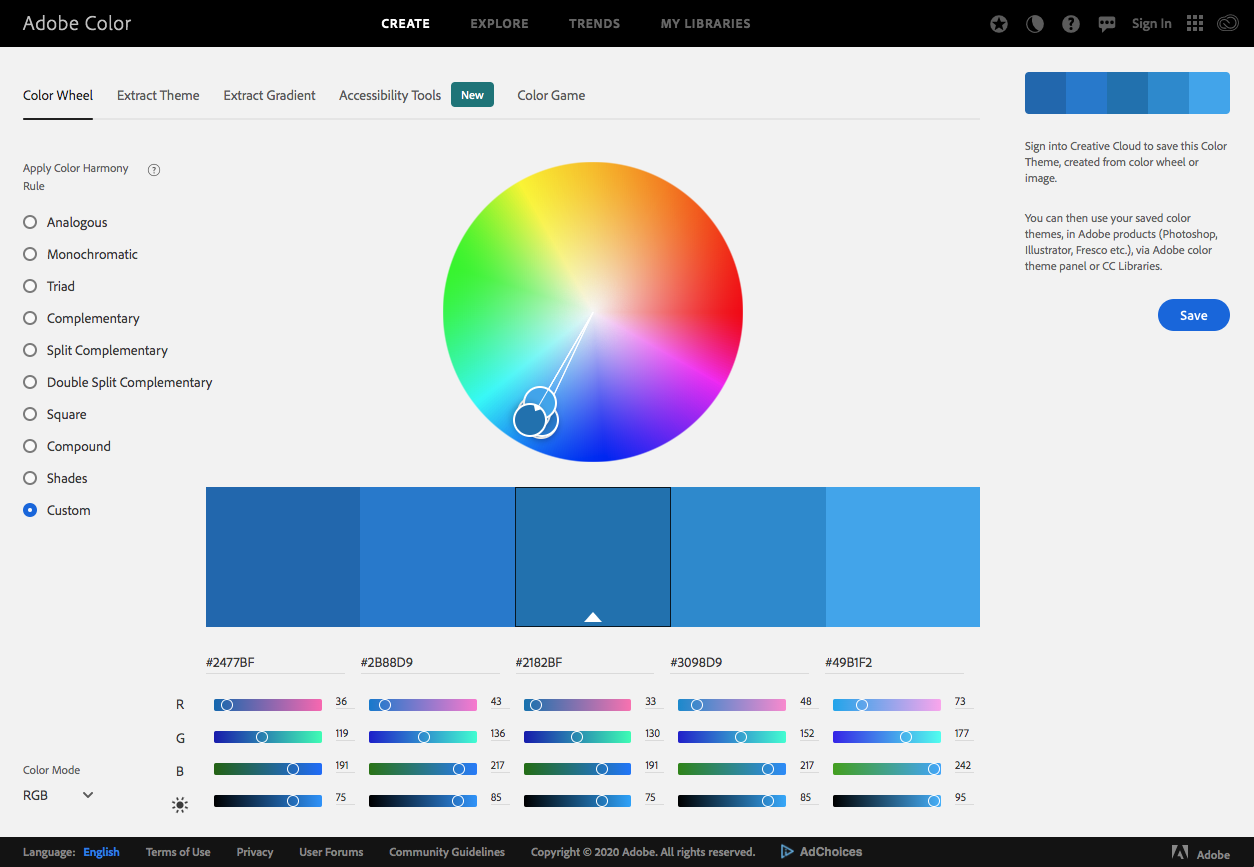Open the feedback chat bubble icon
Screen dimensions: 1254x867
(1107, 24)
